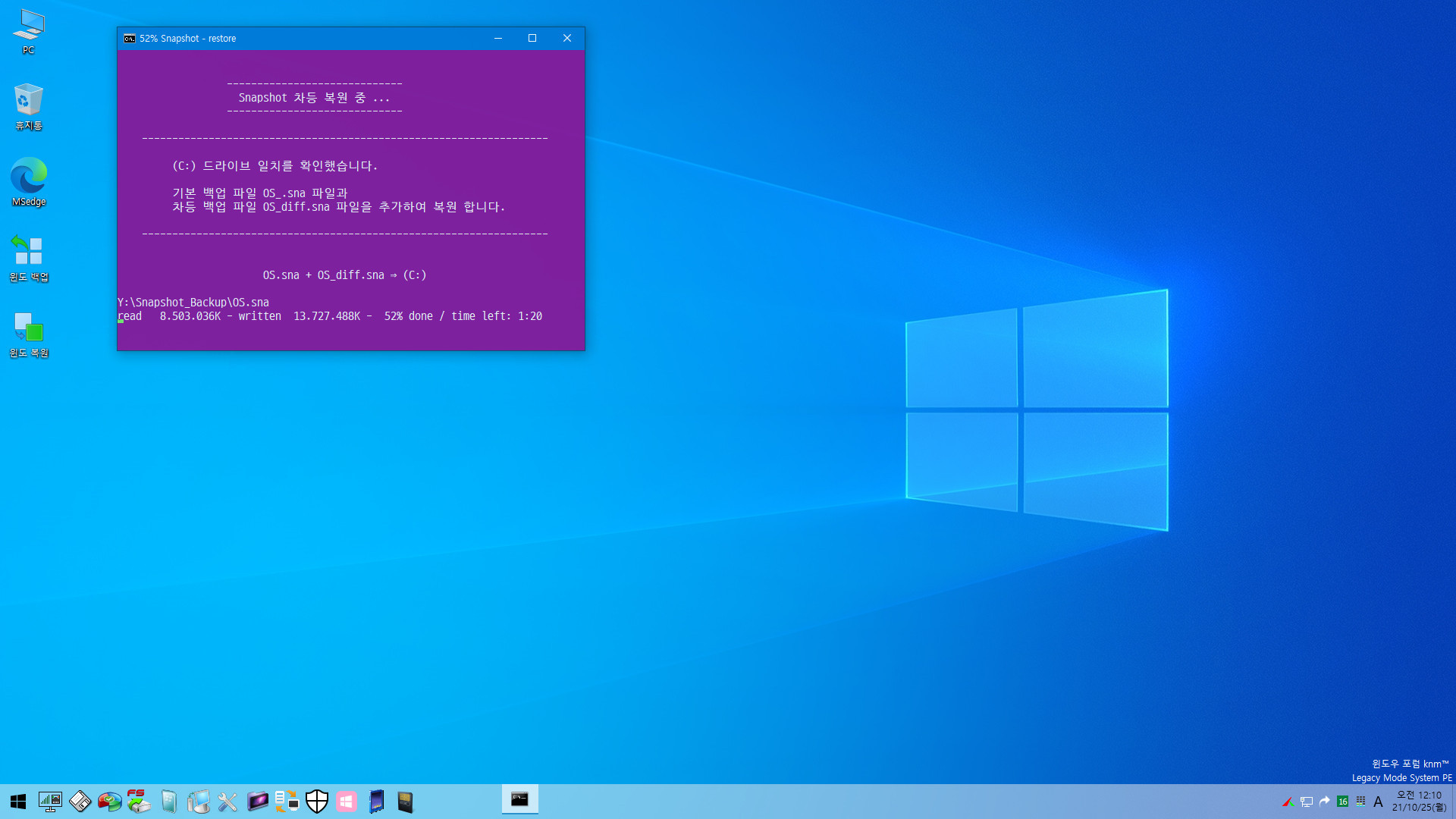Screen dimensions: 1456x819
Task: Click the 'read 8.503.036K' value
Action: click(x=169, y=315)
